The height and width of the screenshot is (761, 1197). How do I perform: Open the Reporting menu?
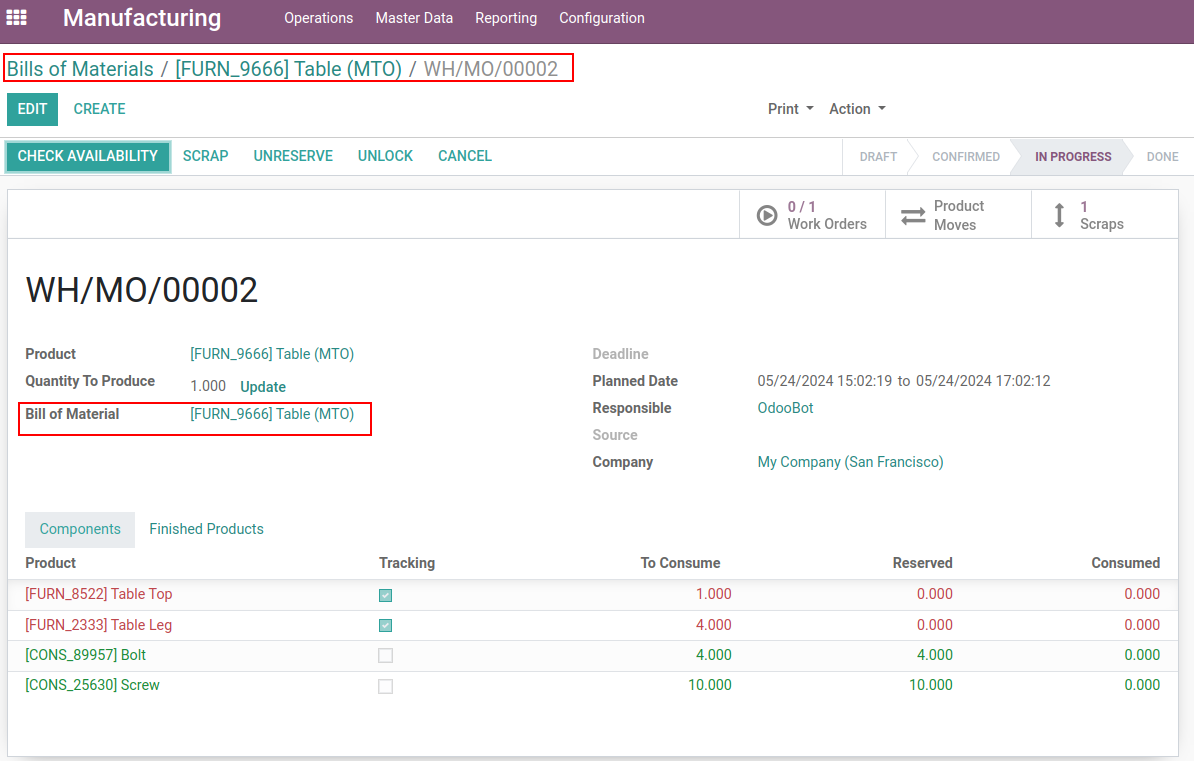tap(506, 18)
